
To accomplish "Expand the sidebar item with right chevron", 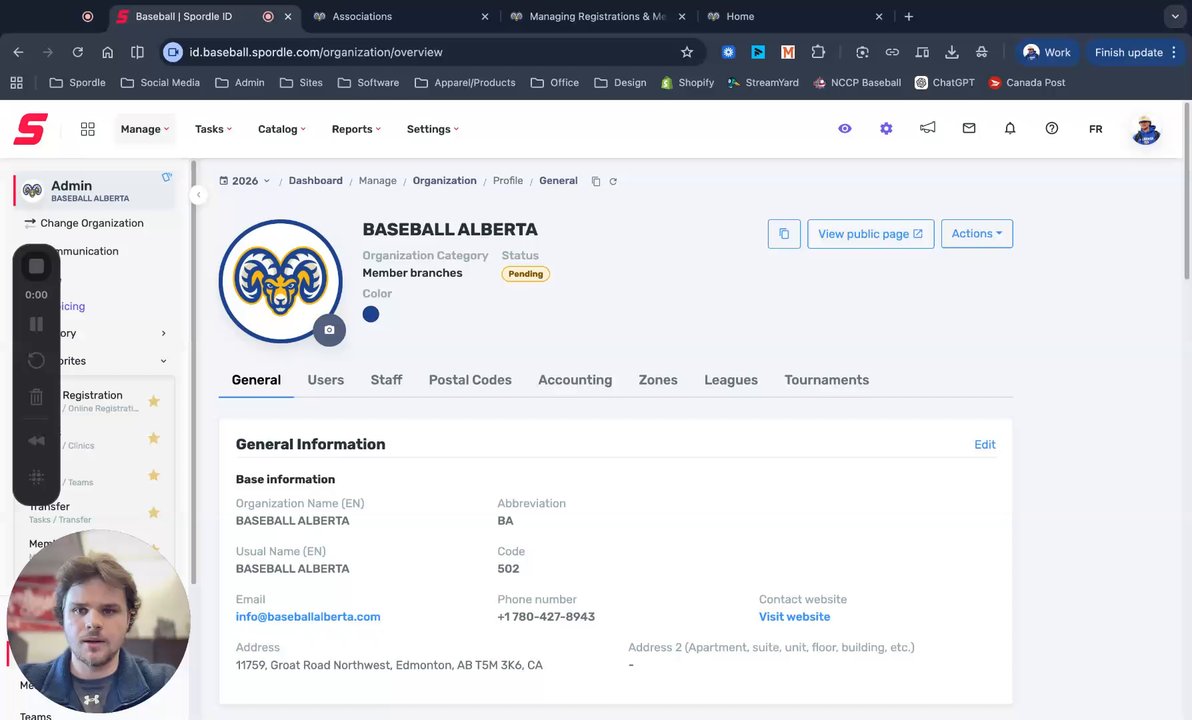I will click(x=163, y=333).
